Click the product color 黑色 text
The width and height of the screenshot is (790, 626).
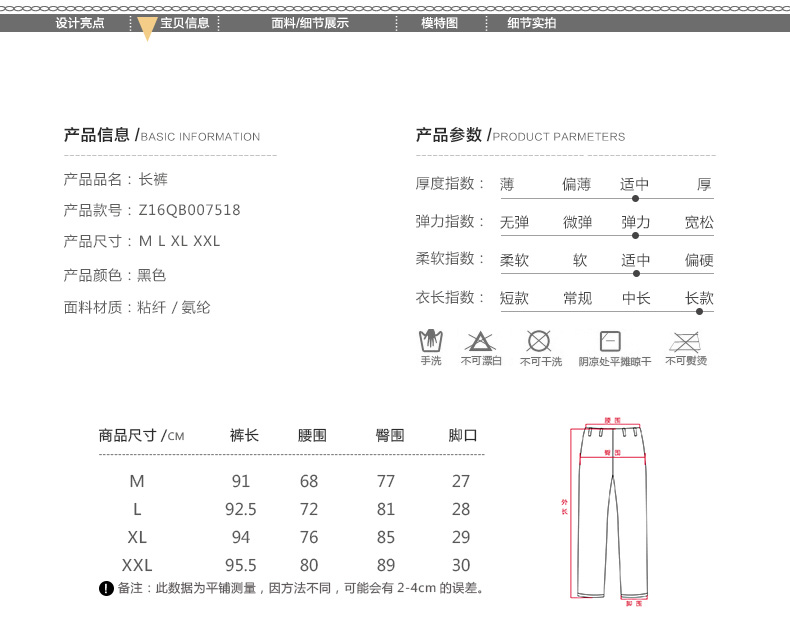[152, 275]
